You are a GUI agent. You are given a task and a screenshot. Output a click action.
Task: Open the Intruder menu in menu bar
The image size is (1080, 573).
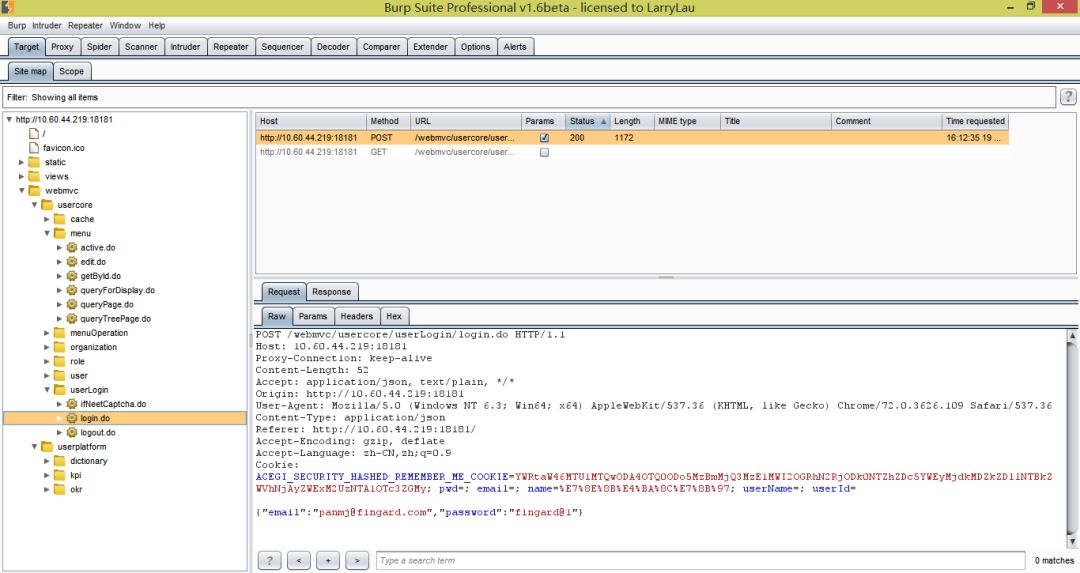pos(47,25)
